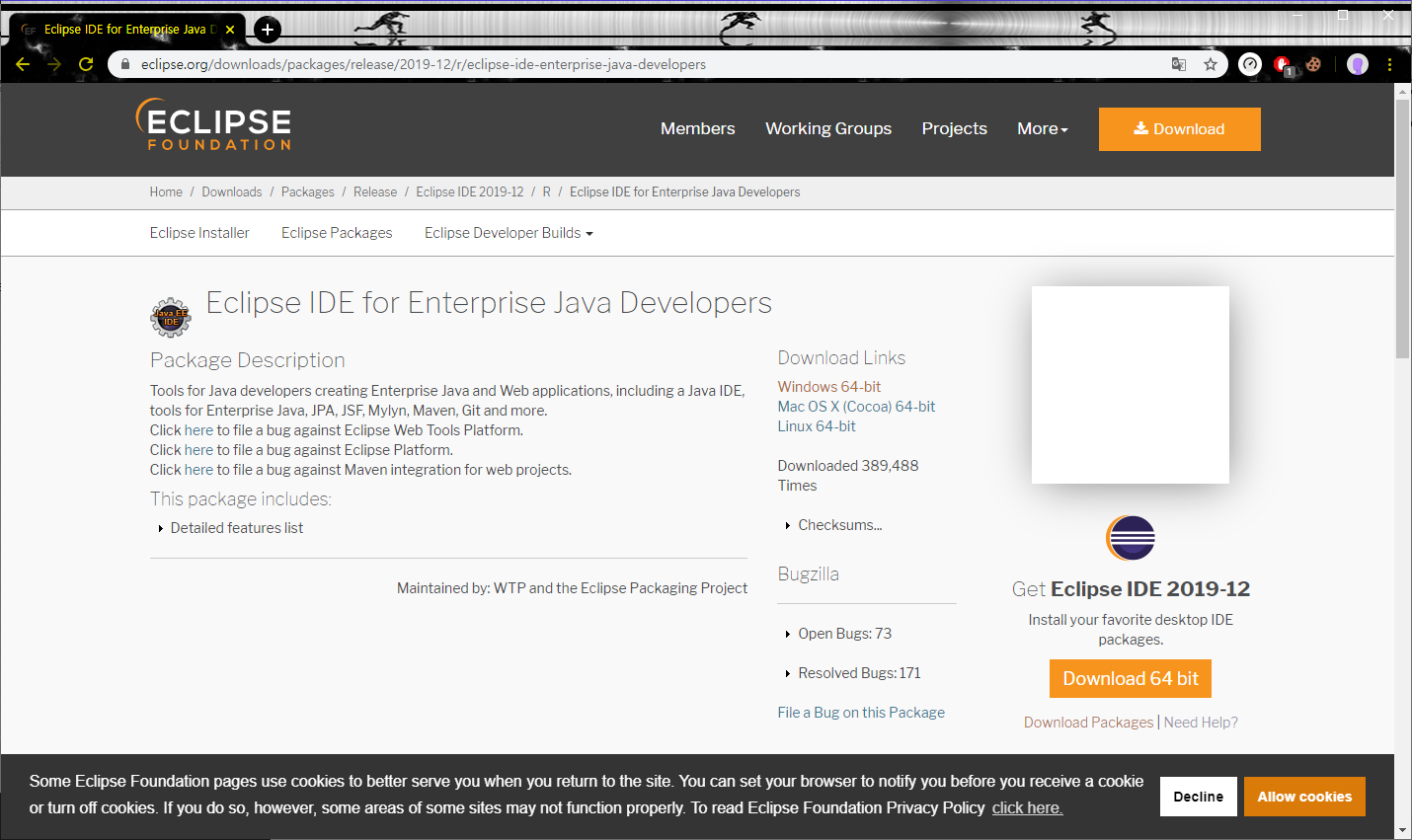Click the orange Download button in header
The image size is (1412, 840).
(x=1180, y=129)
